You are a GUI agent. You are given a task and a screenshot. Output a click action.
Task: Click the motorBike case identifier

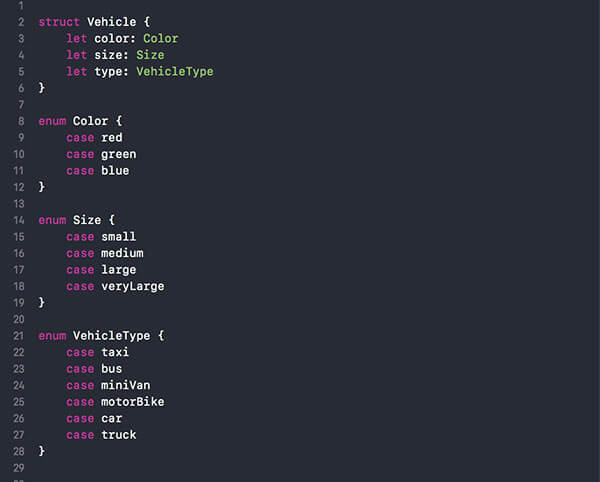133,402
